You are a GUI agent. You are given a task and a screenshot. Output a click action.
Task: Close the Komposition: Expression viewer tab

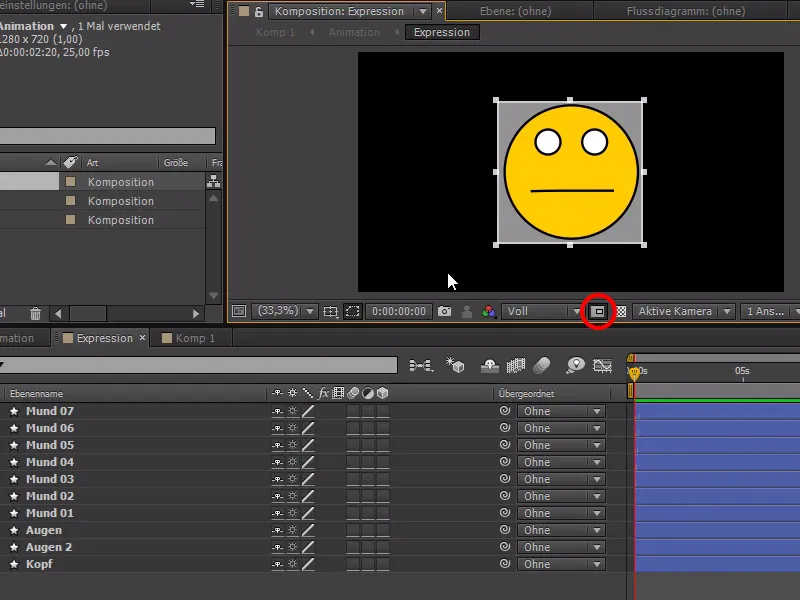439,10
